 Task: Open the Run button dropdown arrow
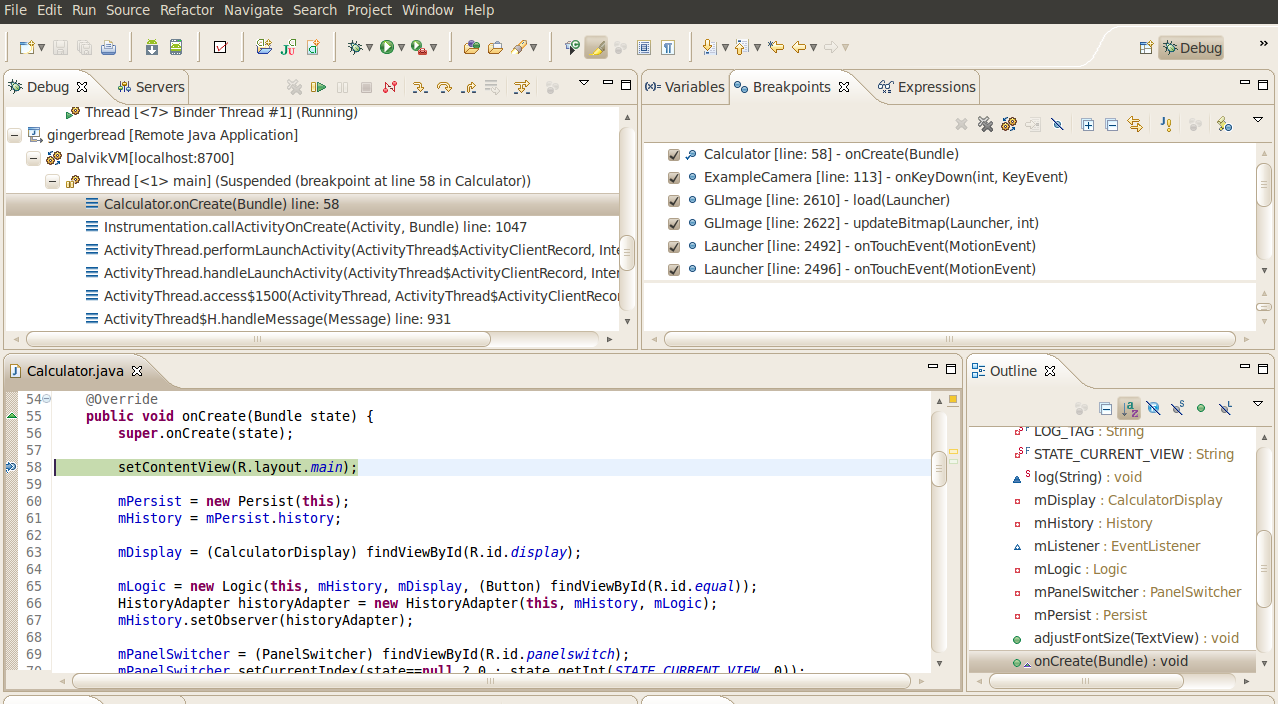pos(402,47)
